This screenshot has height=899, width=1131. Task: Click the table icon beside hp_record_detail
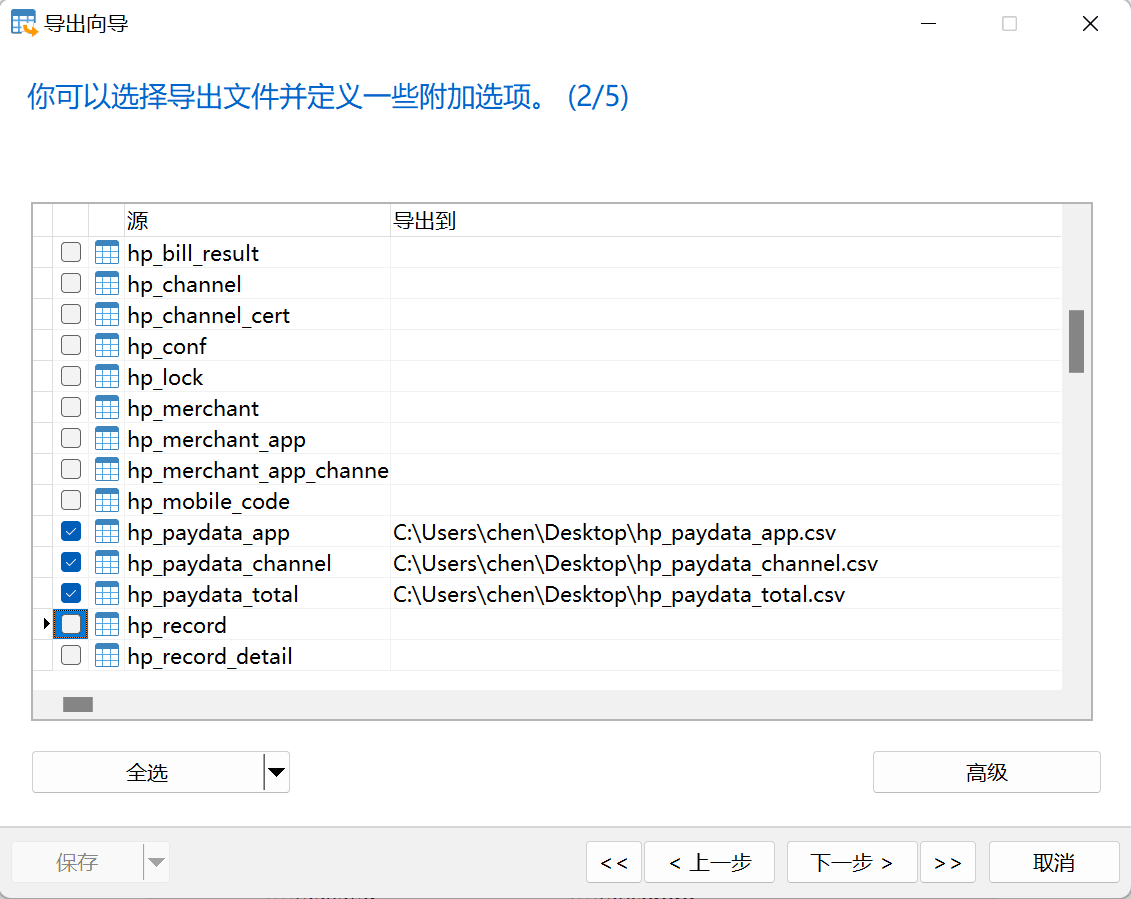pyautogui.click(x=106, y=655)
